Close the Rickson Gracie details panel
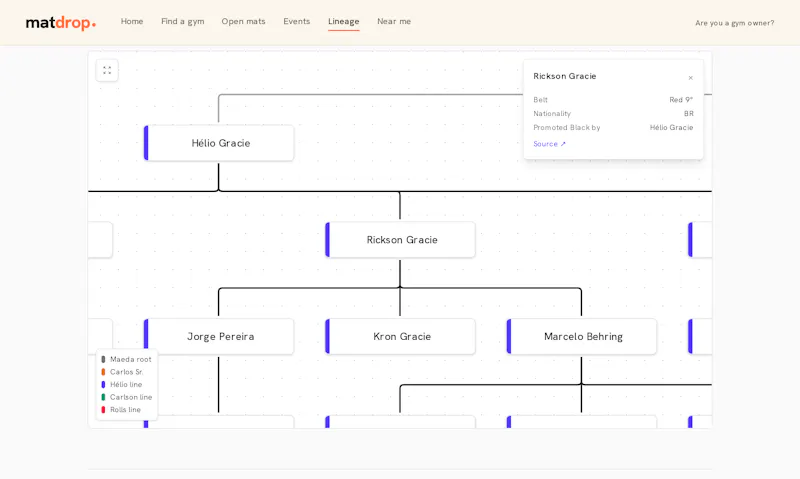The image size is (800, 479). tap(690, 78)
